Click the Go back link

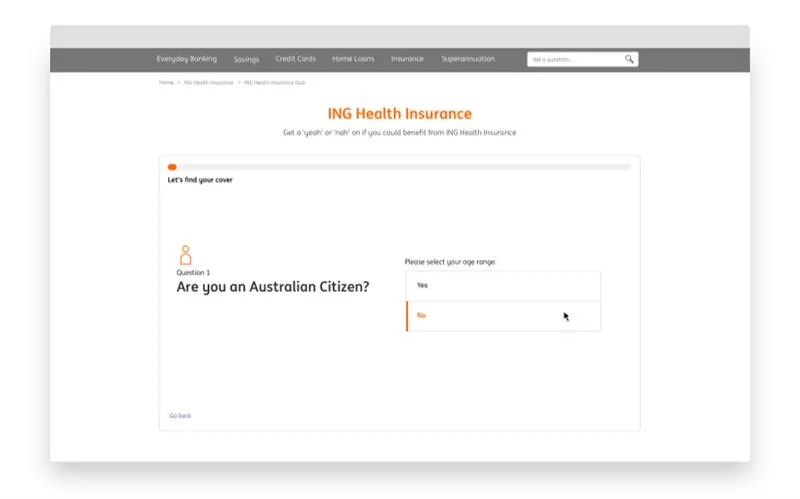(180, 415)
